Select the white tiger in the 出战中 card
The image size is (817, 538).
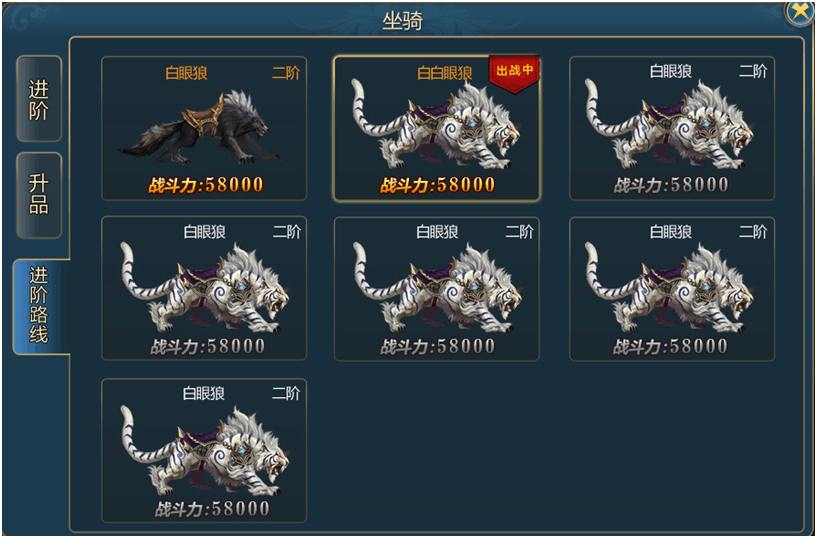[436, 125]
